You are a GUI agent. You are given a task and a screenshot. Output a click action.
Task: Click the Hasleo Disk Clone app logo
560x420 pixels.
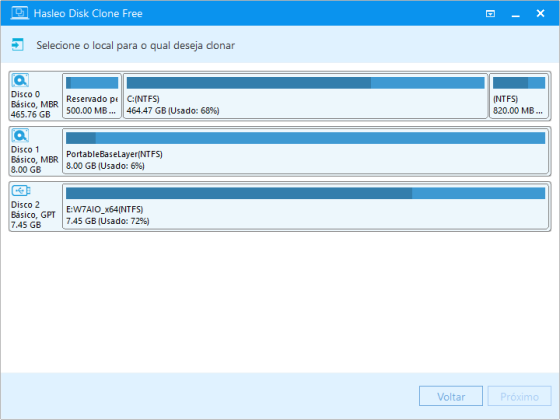(19, 13)
